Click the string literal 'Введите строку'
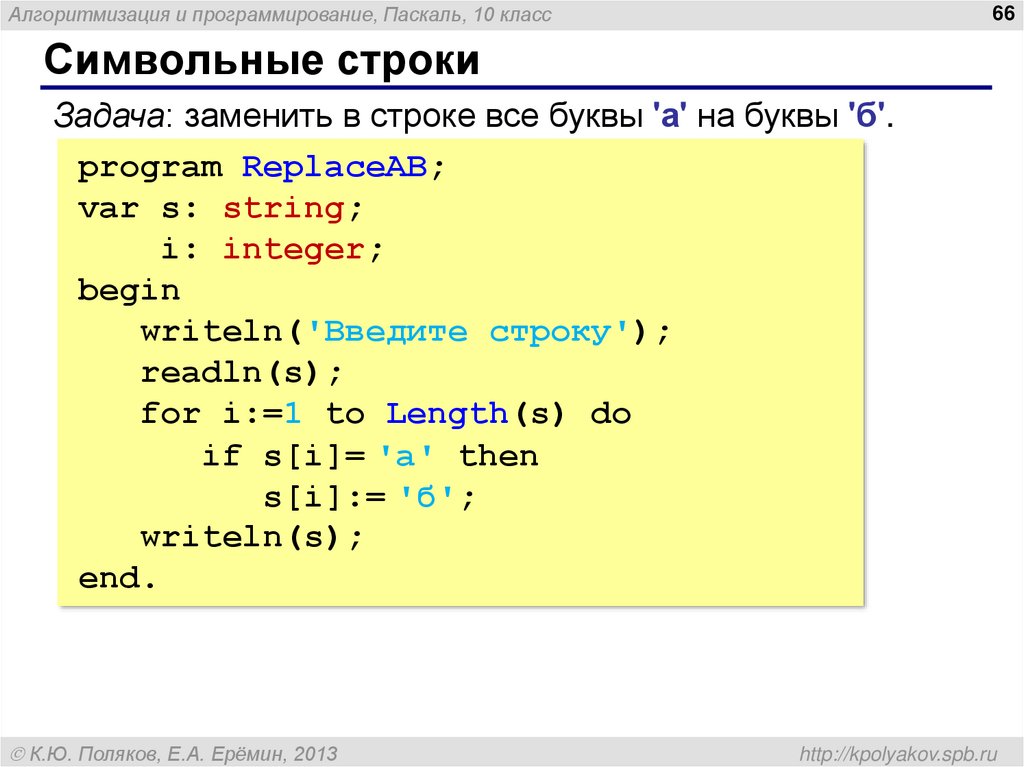 pyautogui.click(x=468, y=332)
